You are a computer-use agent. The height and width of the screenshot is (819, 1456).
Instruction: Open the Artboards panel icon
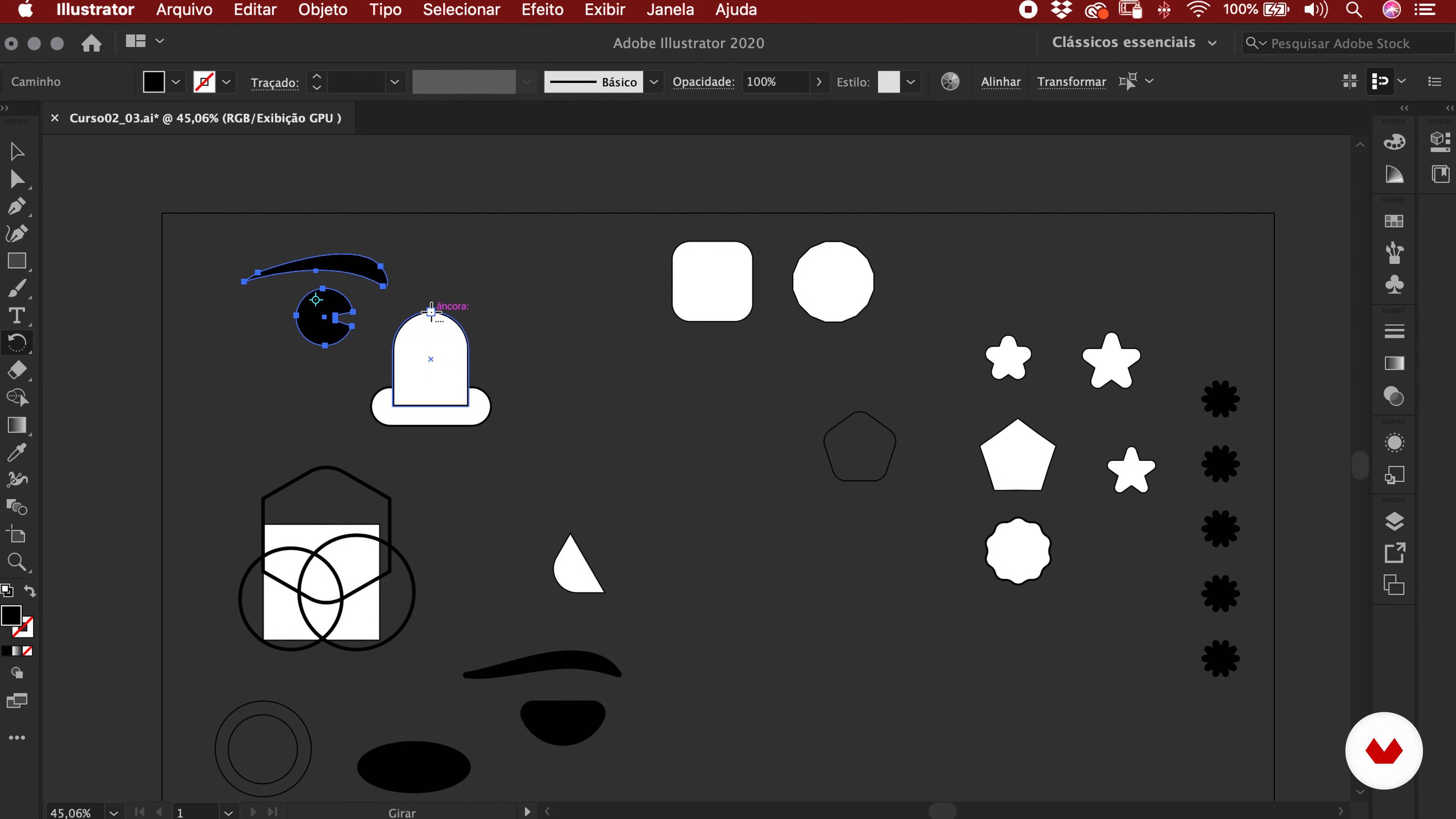(x=1394, y=584)
